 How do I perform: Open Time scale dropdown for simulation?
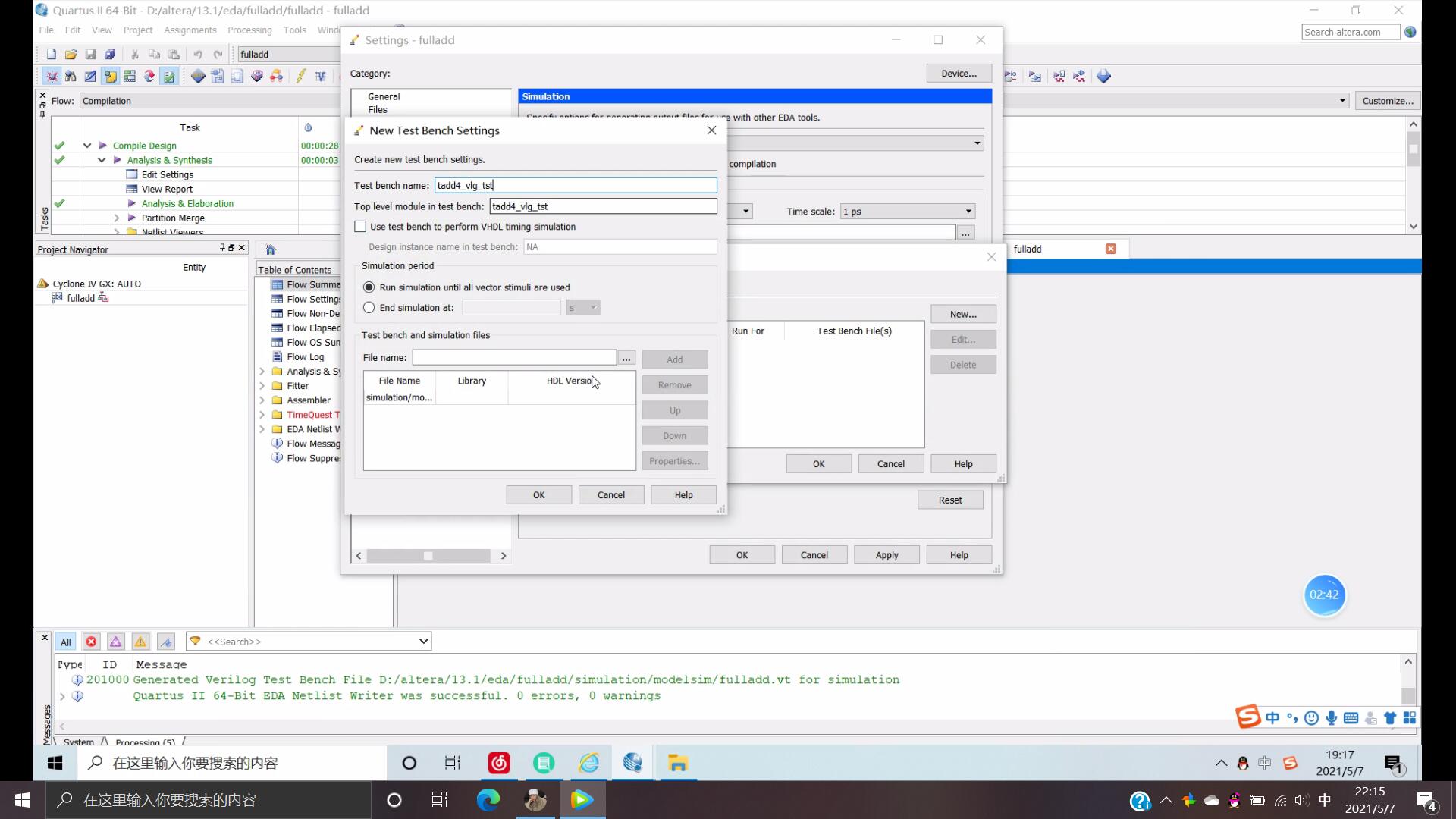pos(966,211)
